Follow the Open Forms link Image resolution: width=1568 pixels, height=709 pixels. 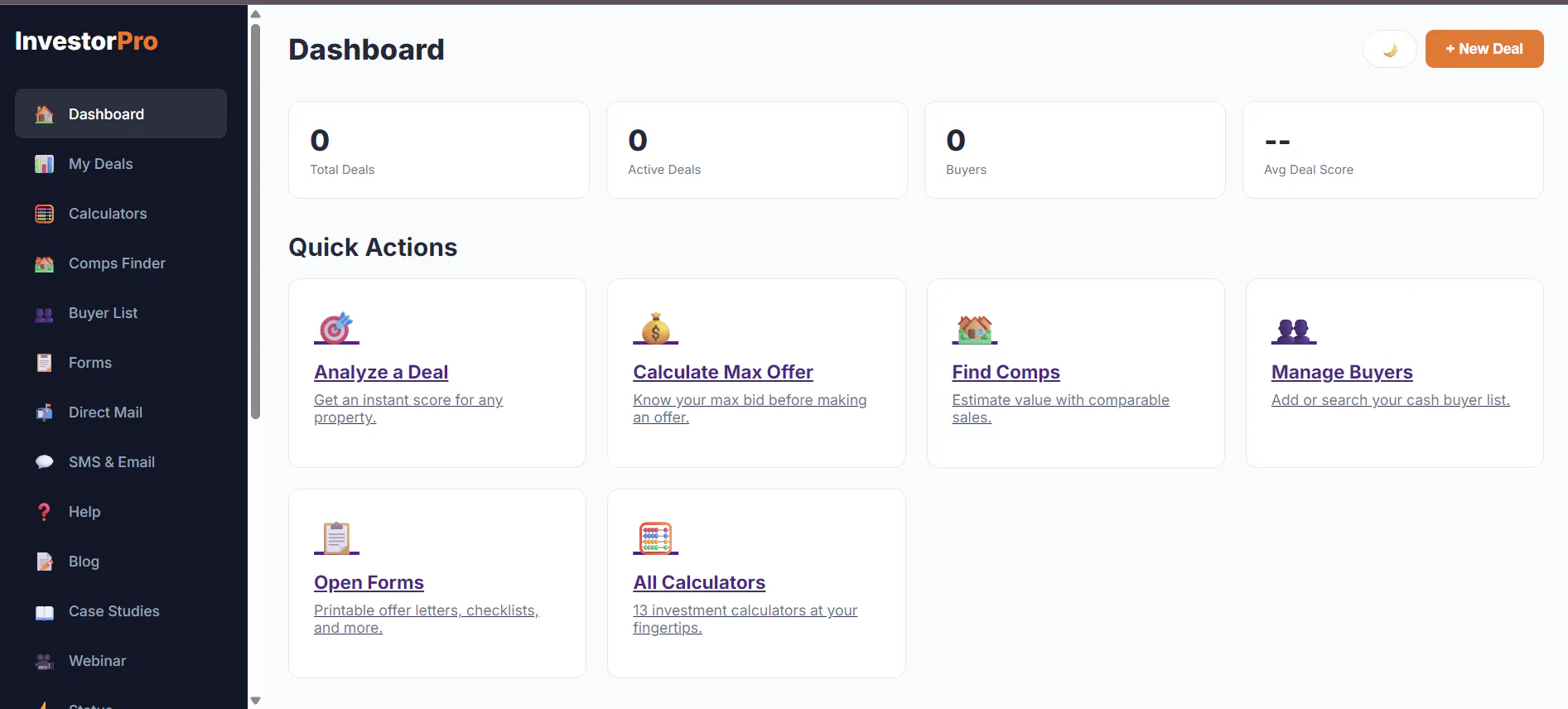[x=369, y=583]
